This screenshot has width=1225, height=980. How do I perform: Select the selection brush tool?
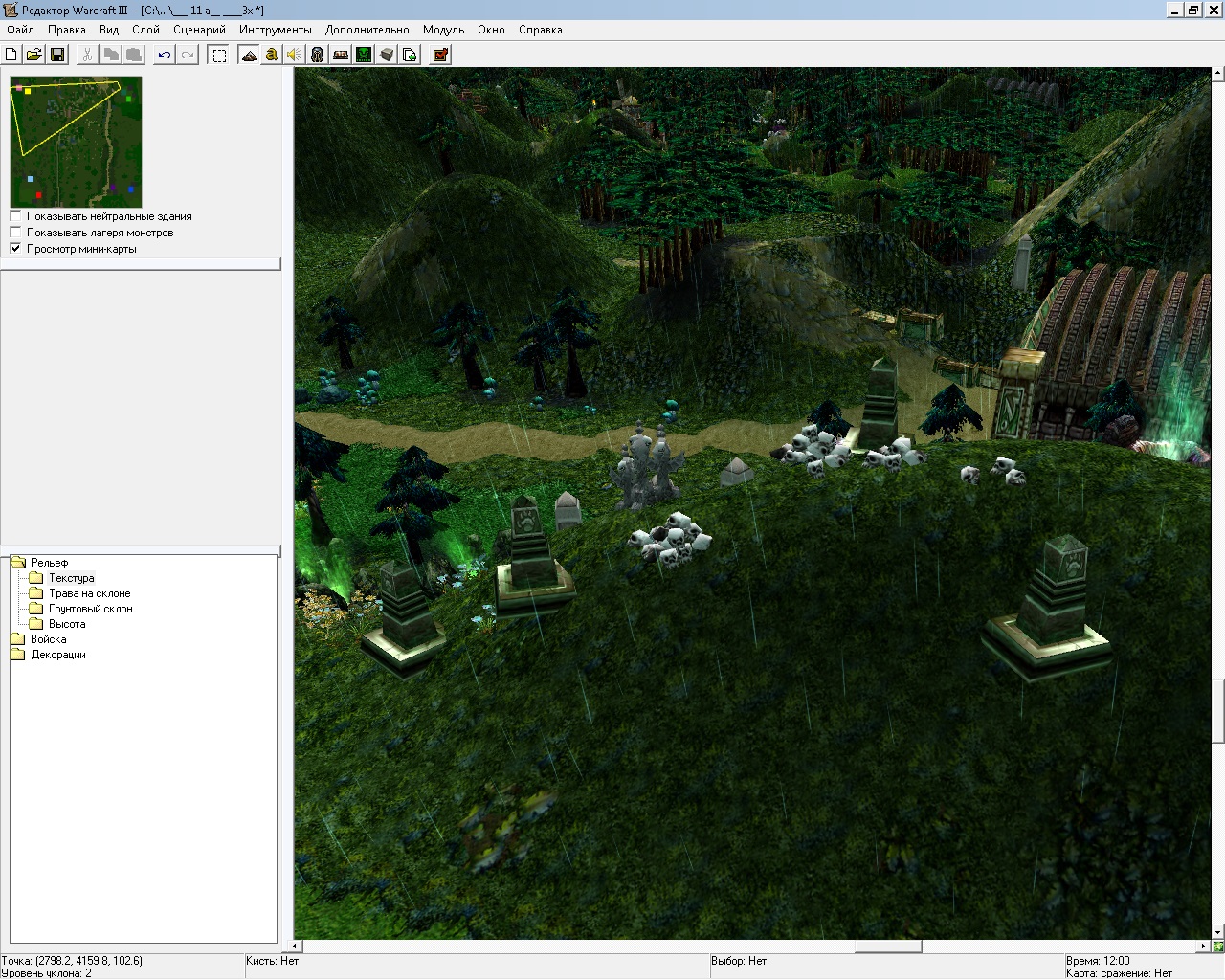click(x=219, y=55)
